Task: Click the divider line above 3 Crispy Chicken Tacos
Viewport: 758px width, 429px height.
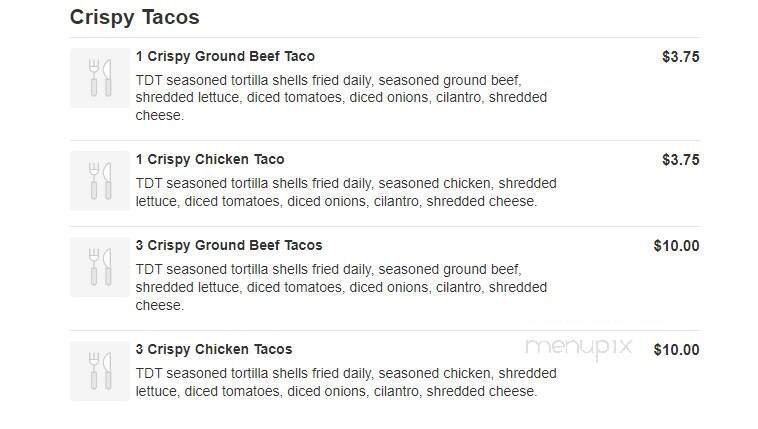Action: coord(385,330)
